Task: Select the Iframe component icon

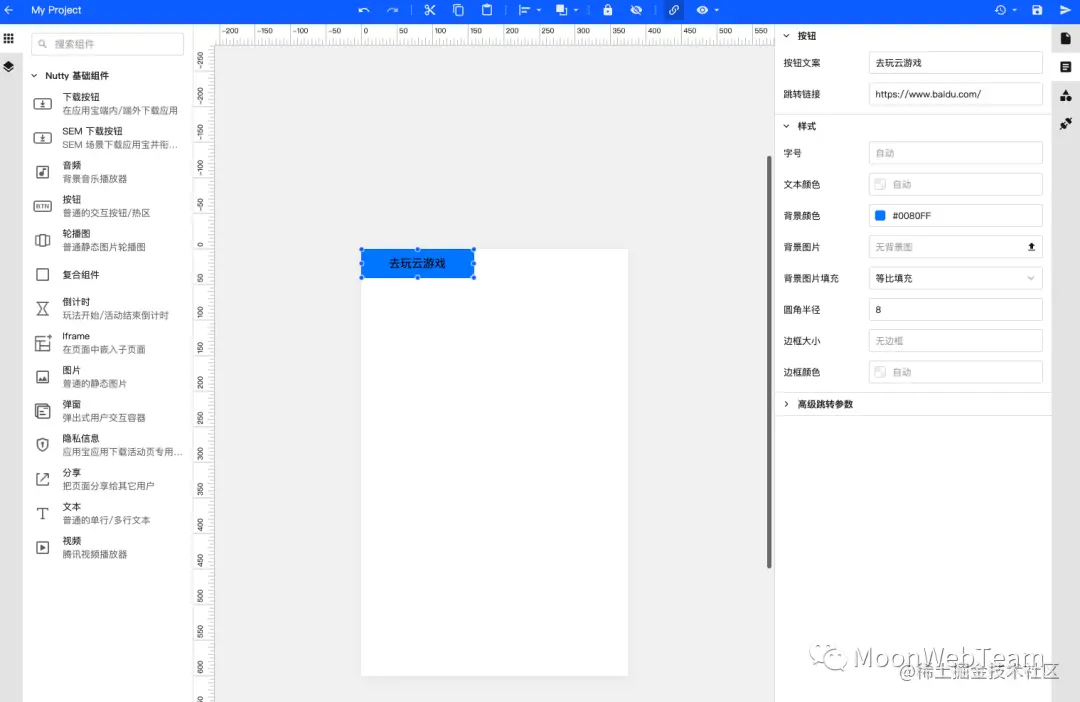Action: pyautogui.click(x=43, y=342)
